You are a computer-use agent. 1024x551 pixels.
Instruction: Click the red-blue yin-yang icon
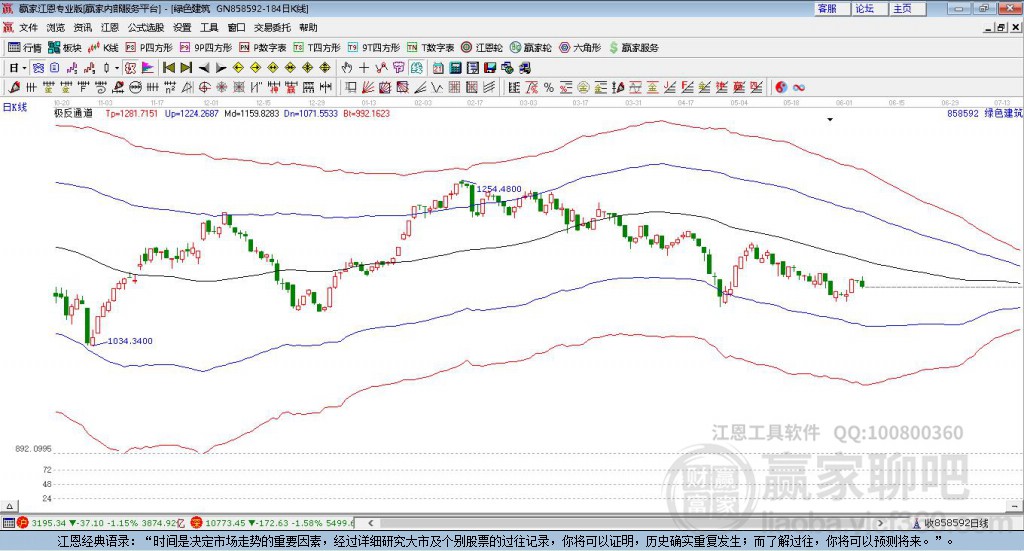tap(781, 87)
